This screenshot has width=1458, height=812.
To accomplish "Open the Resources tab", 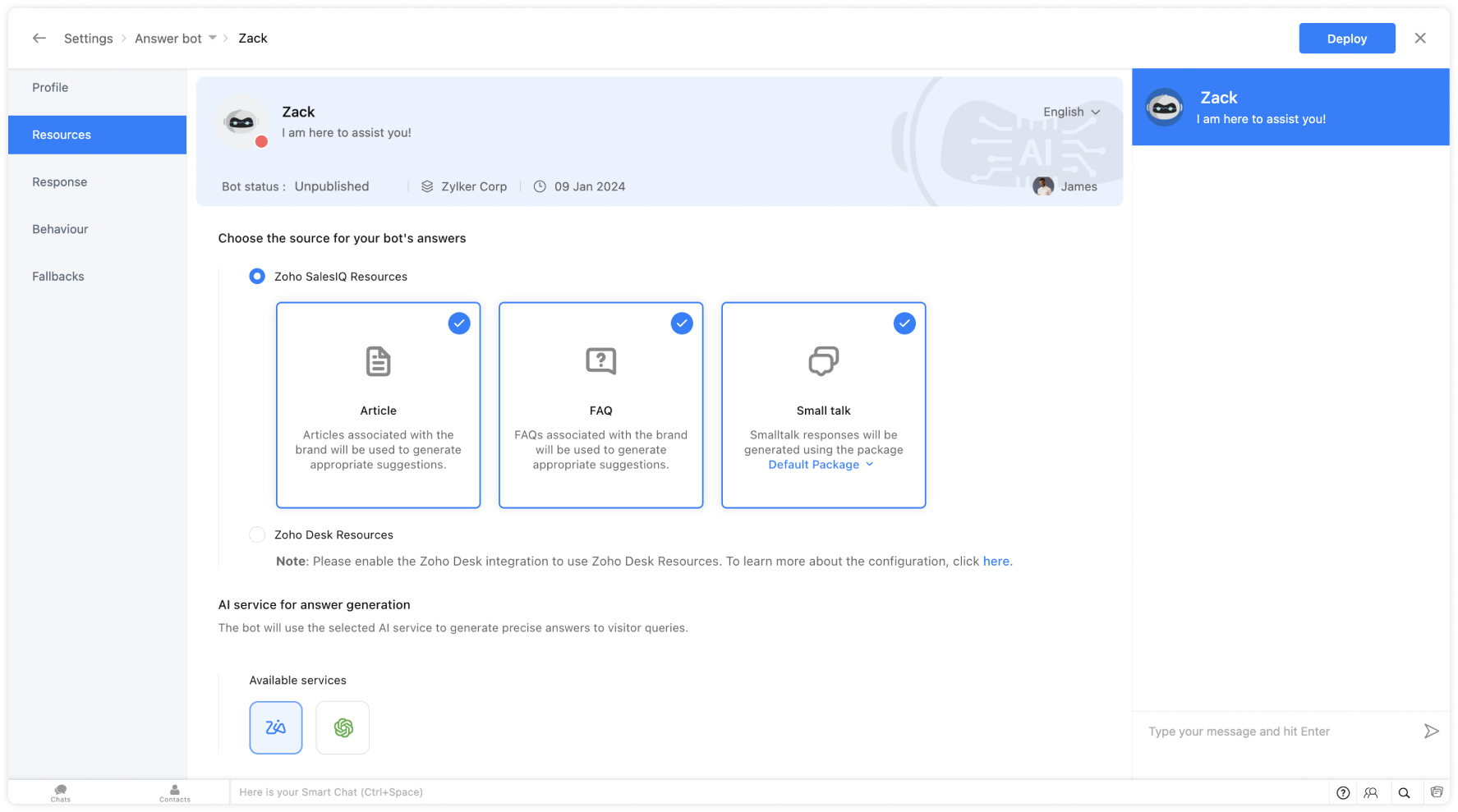I will click(x=97, y=135).
